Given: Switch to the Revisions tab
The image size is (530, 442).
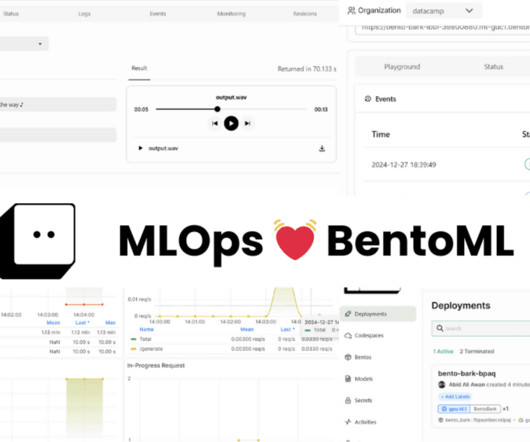Looking at the screenshot, I should pos(305,14).
